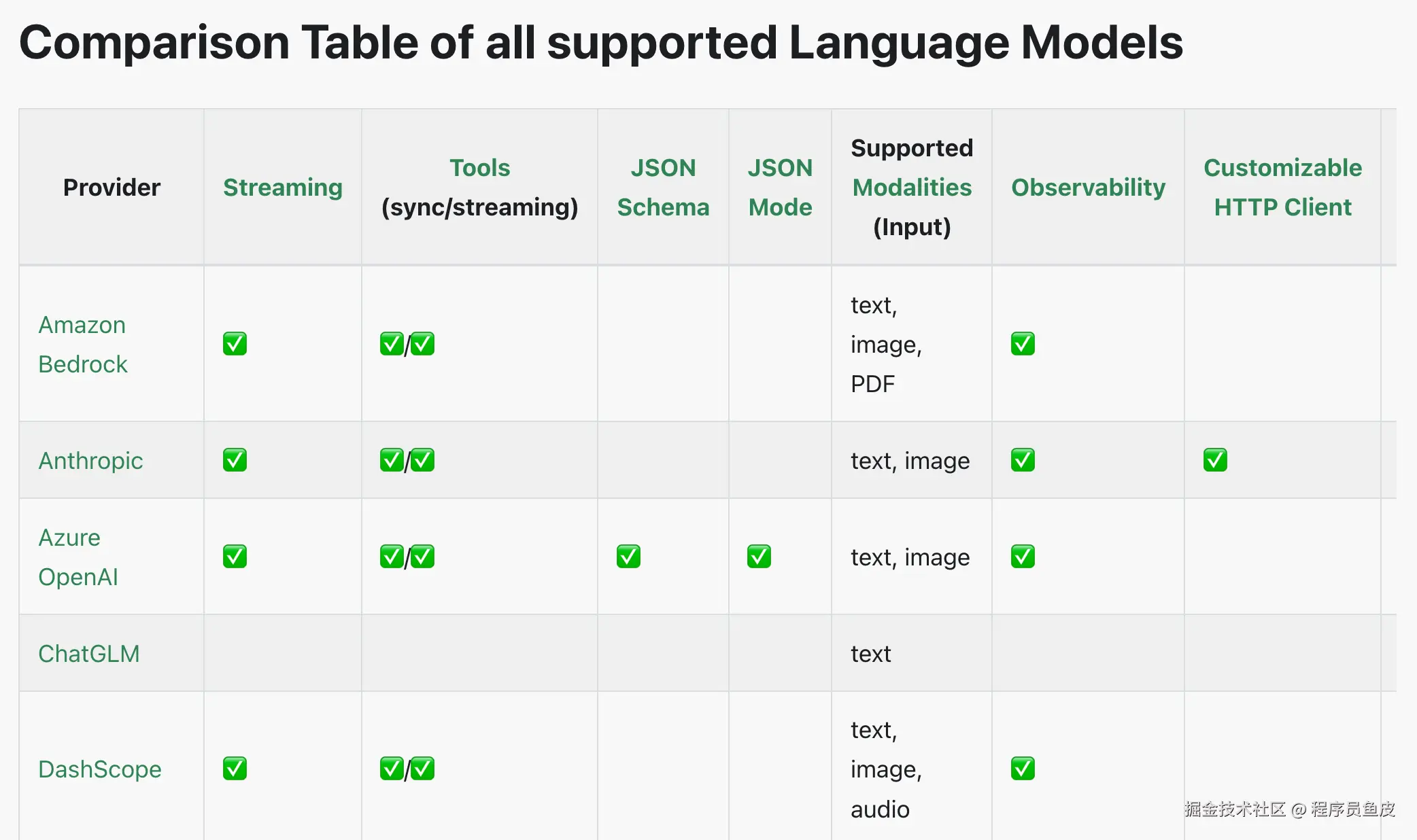Open the Anthropic provider link
The width and height of the screenshot is (1417, 840).
(90, 461)
